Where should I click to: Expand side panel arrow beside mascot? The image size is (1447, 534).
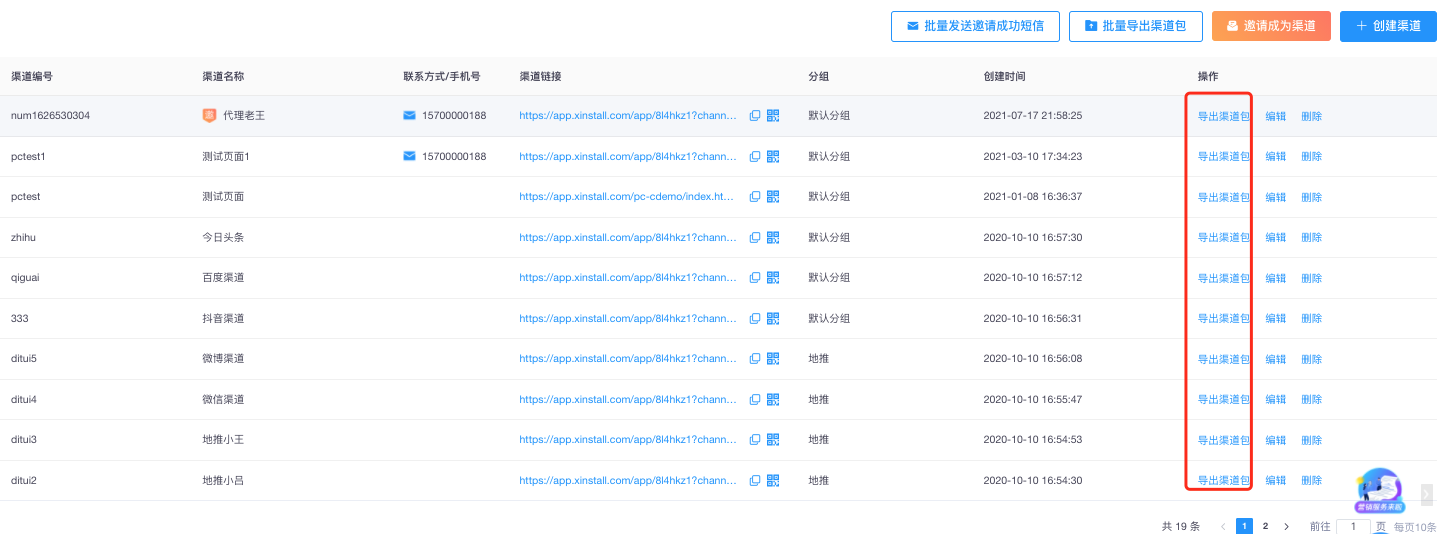(x=1427, y=493)
